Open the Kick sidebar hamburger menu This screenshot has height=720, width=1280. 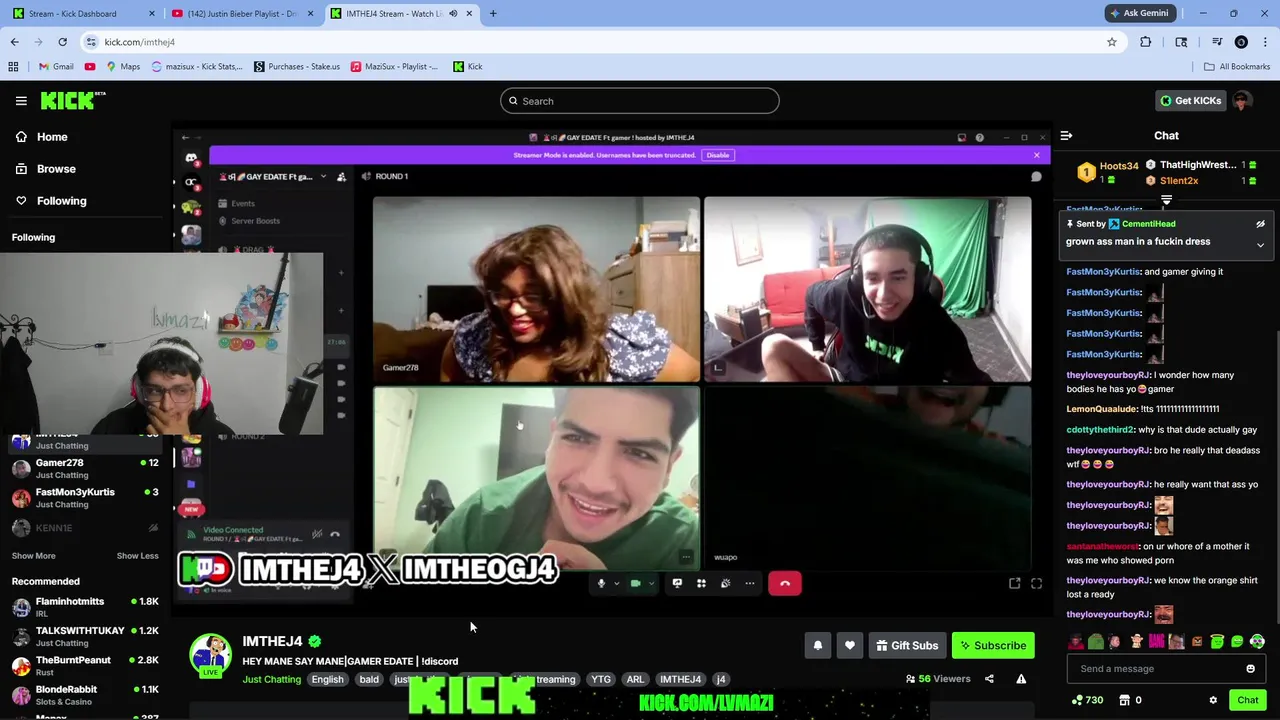point(21,101)
